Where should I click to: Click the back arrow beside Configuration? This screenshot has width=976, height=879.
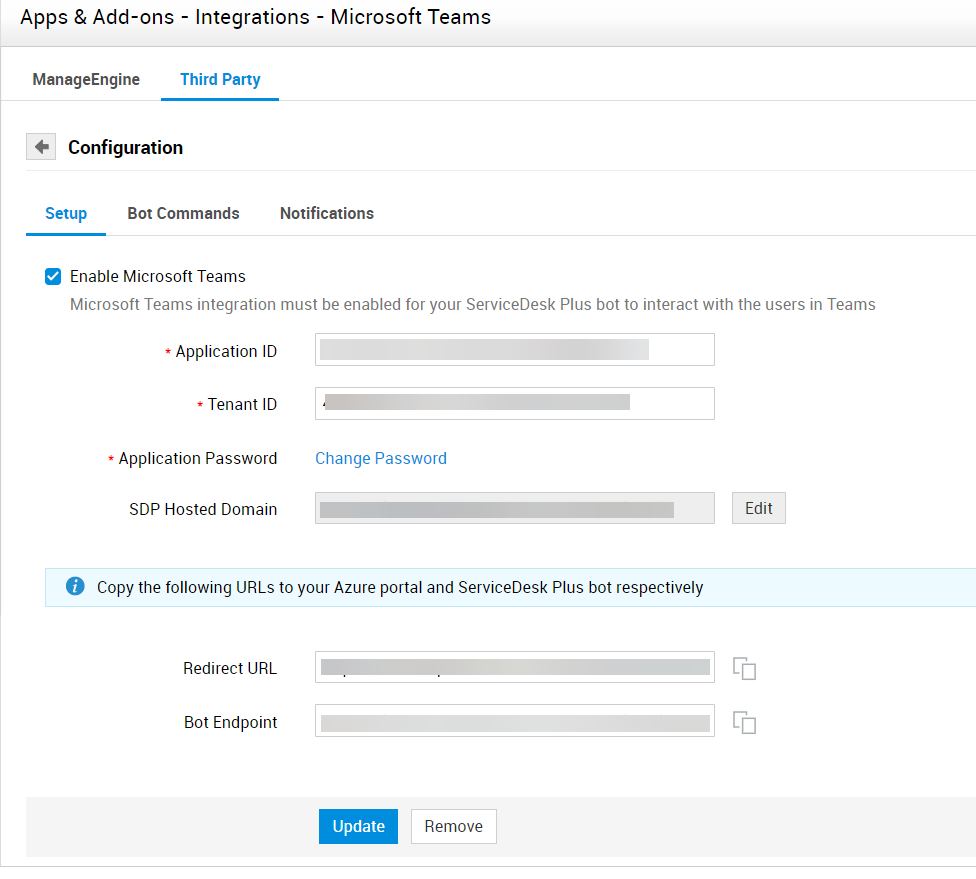pyautogui.click(x=41, y=147)
